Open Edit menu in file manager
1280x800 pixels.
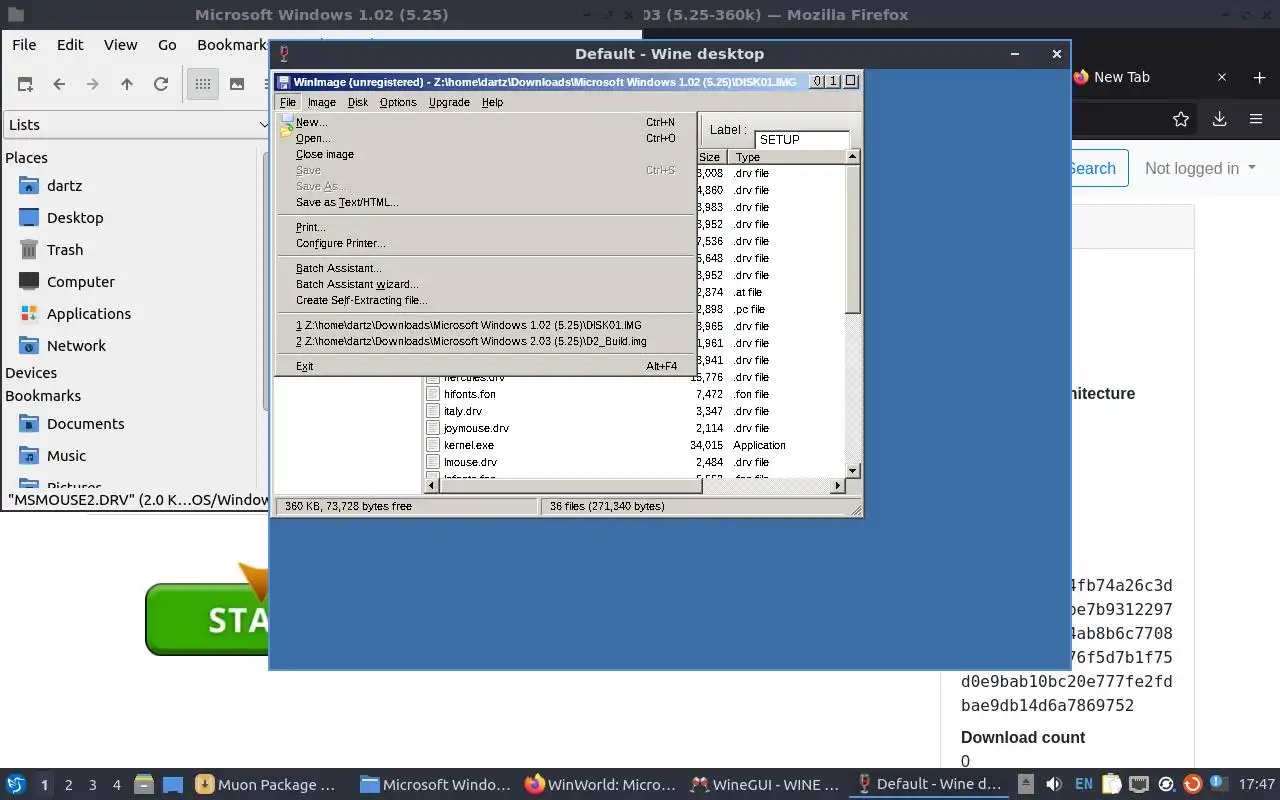click(x=70, y=45)
